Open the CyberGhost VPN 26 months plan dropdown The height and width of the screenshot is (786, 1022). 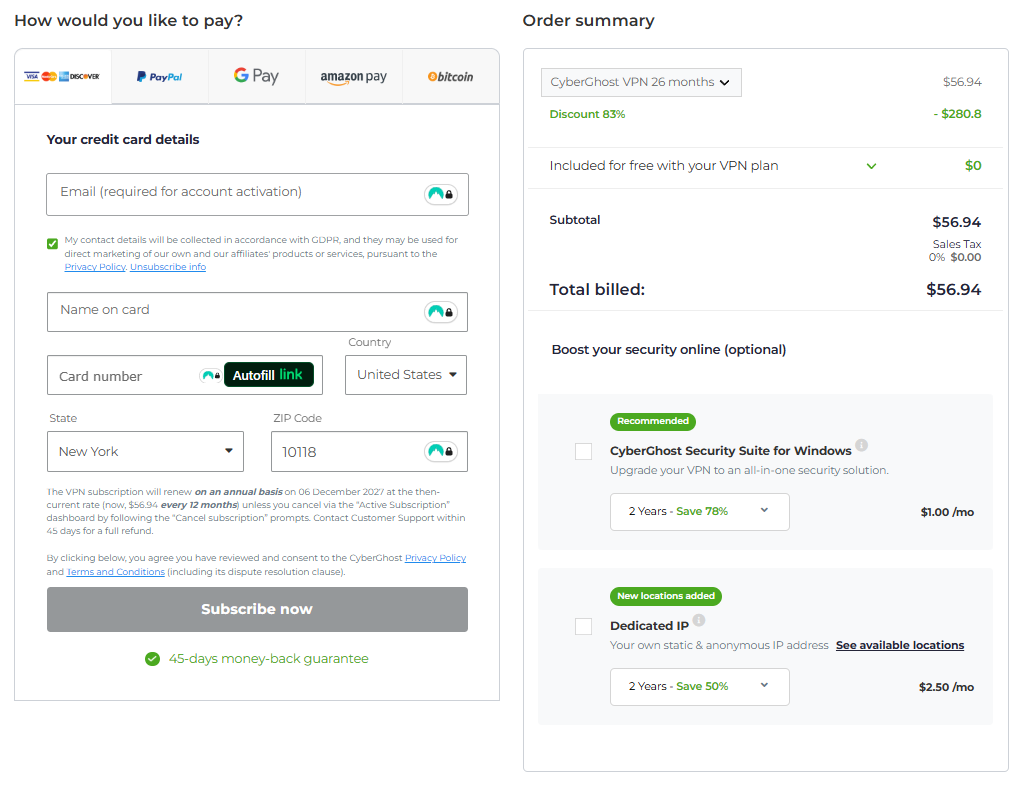point(641,82)
